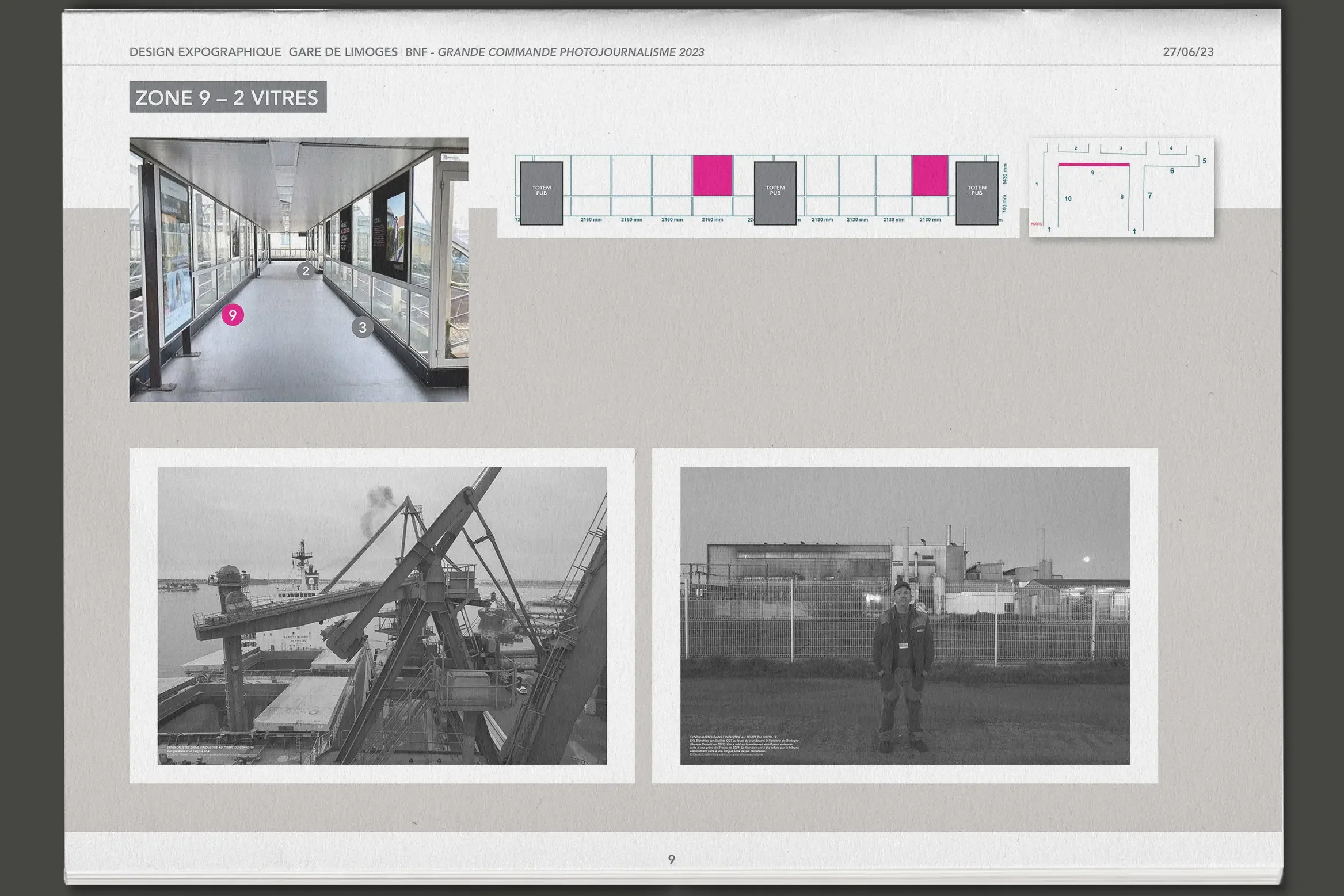Click the gray circle 3 marker on corridor photo
Screen dimensions: 1344x896
(x=363, y=327)
